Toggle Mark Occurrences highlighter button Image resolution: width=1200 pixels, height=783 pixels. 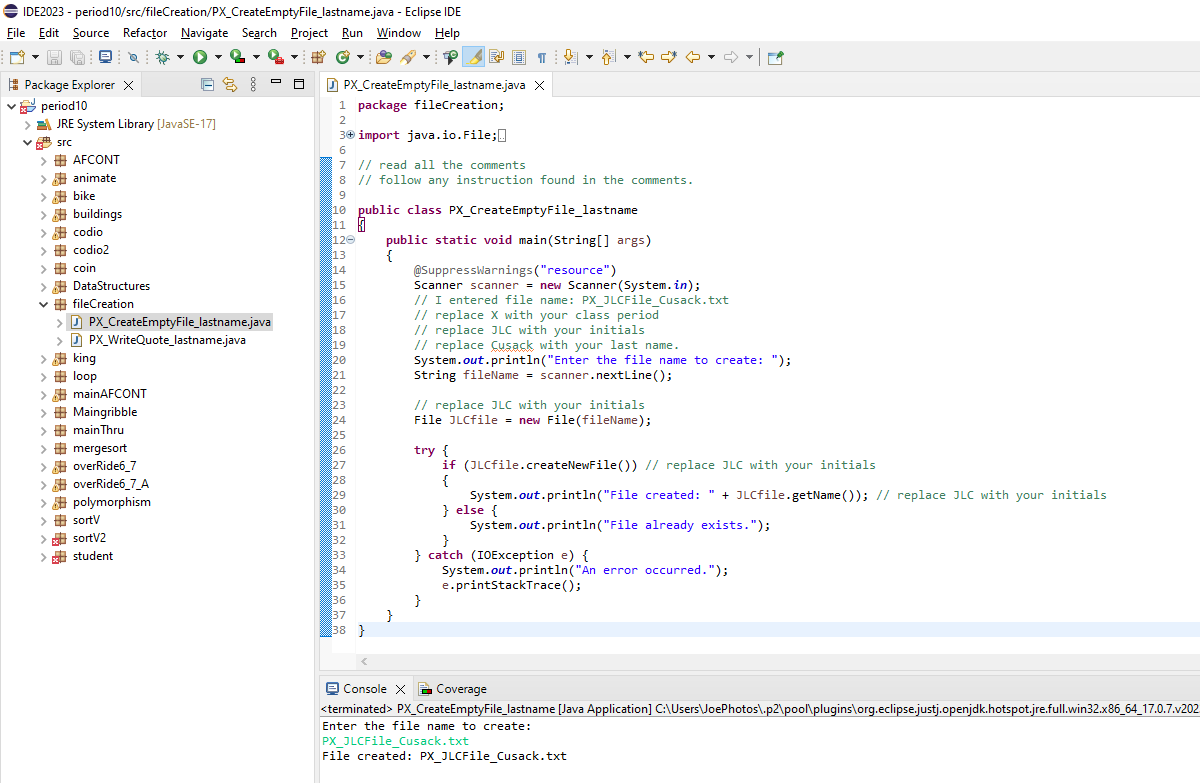(474, 58)
